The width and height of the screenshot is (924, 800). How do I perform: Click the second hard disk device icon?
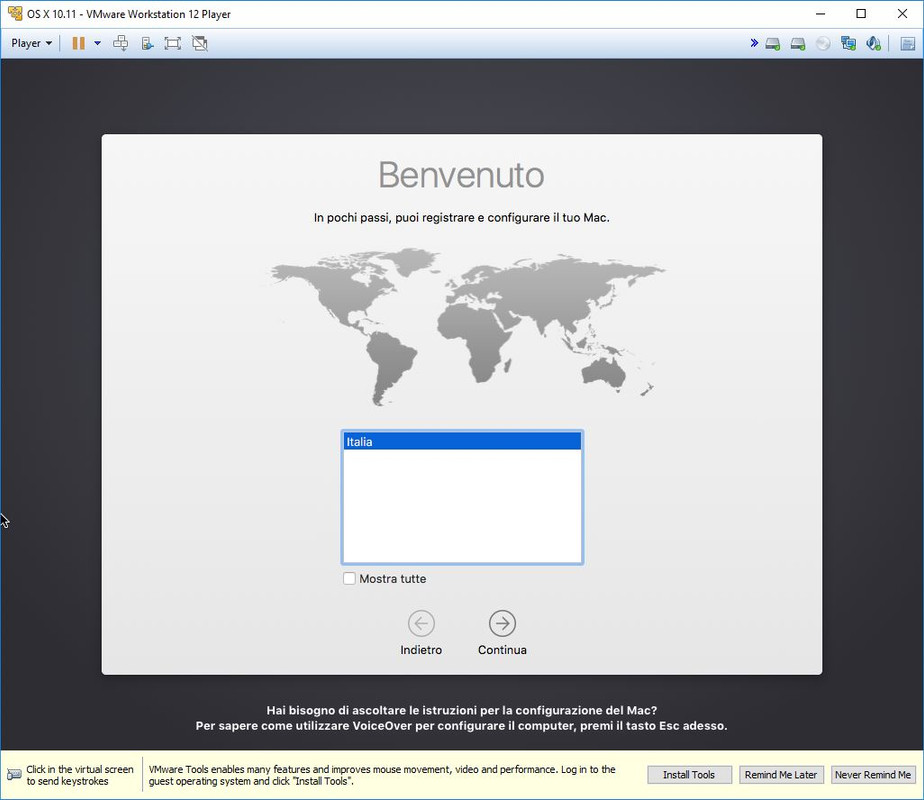click(x=798, y=44)
